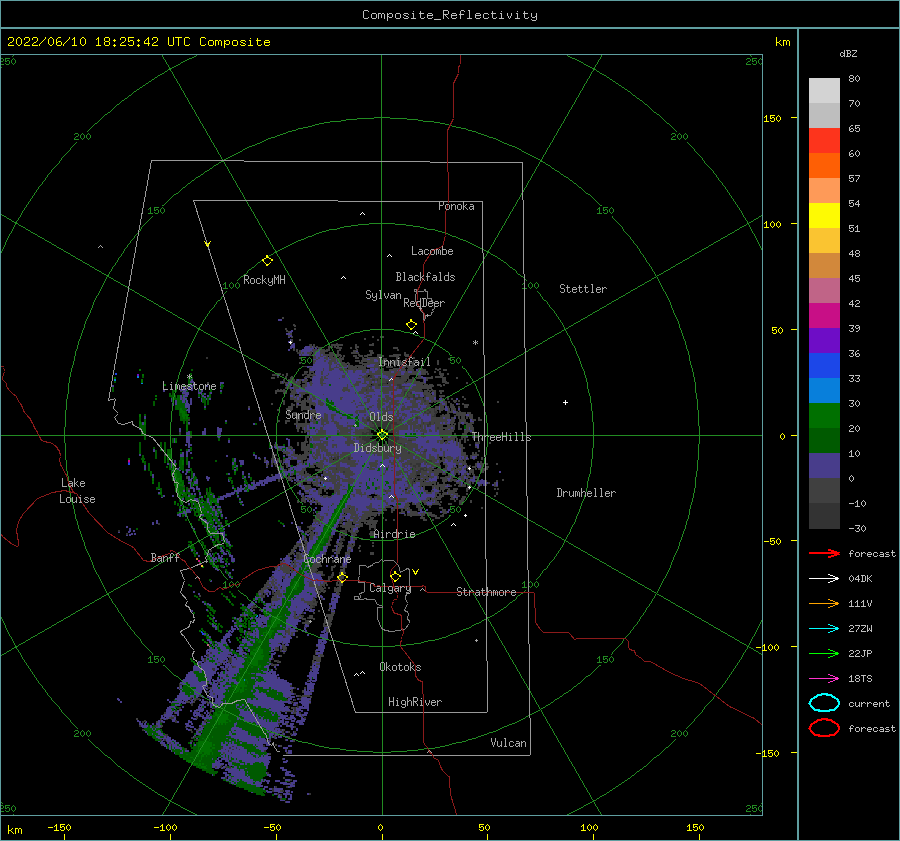Click the Didsbury town label
This screenshot has width=900, height=841.
point(377,448)
